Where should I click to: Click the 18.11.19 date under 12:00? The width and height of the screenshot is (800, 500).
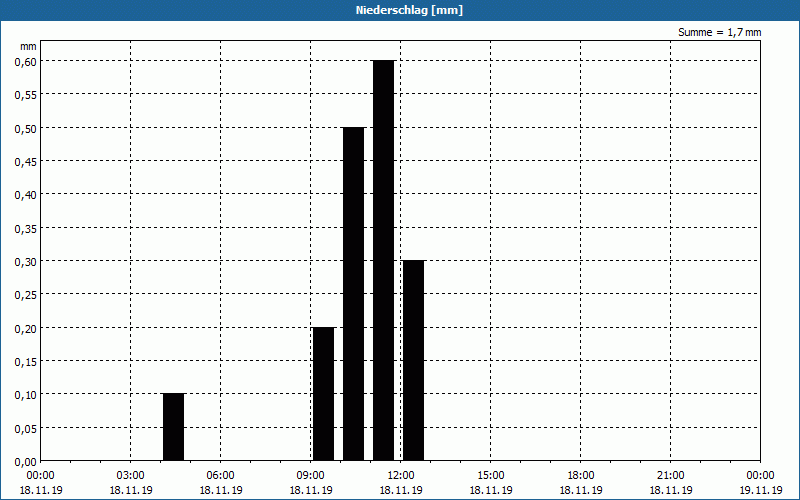(401, 490)
